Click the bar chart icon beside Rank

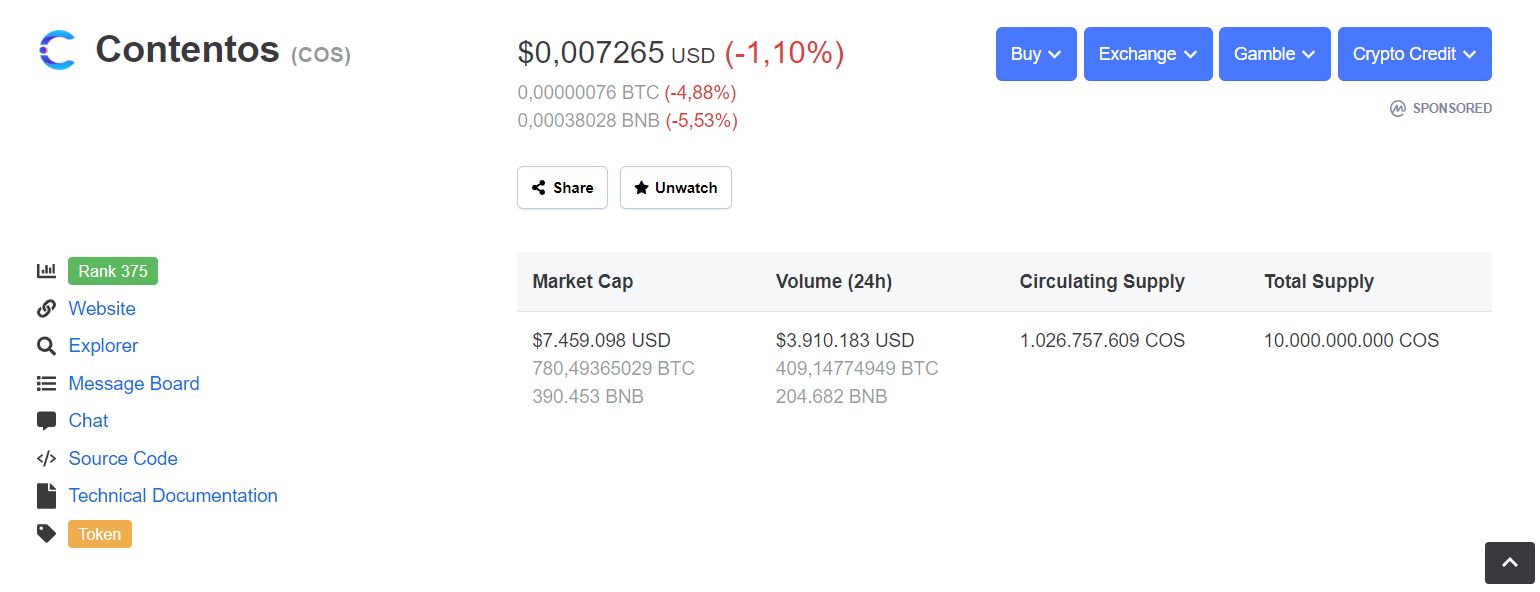click(46, 271)
